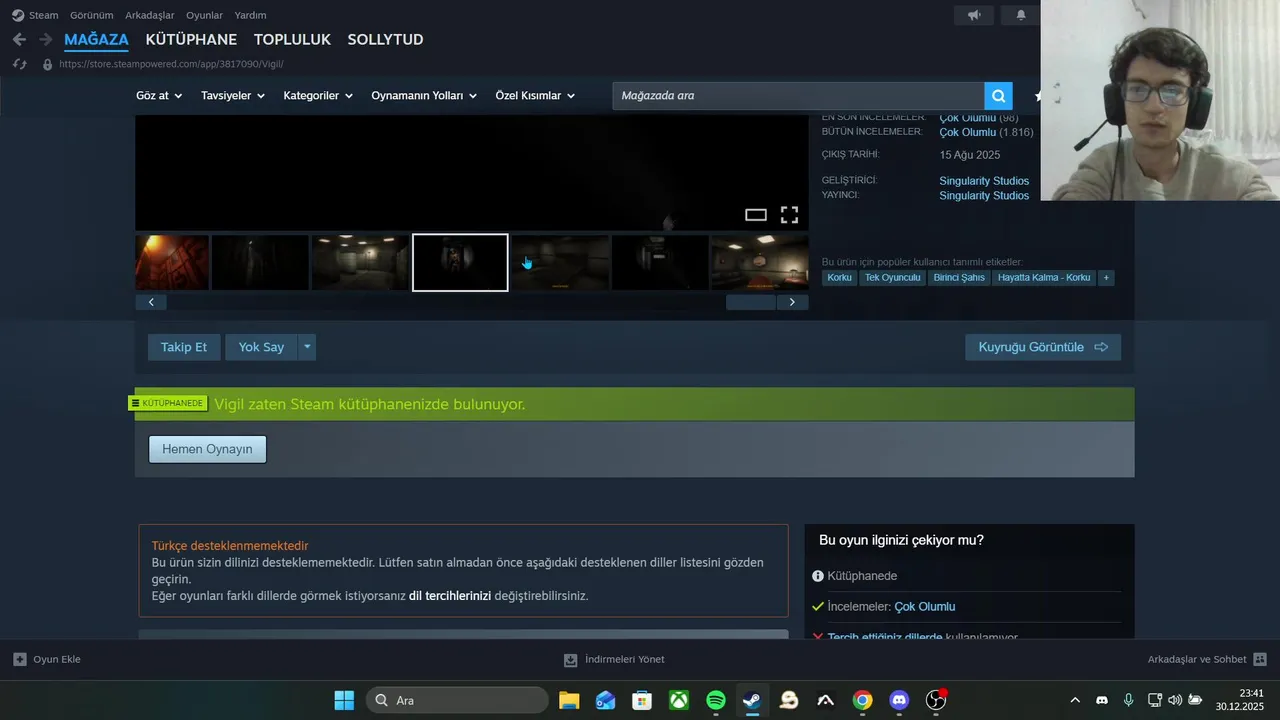Expand the Özel Kısımlar dropdown

point(535,96)
